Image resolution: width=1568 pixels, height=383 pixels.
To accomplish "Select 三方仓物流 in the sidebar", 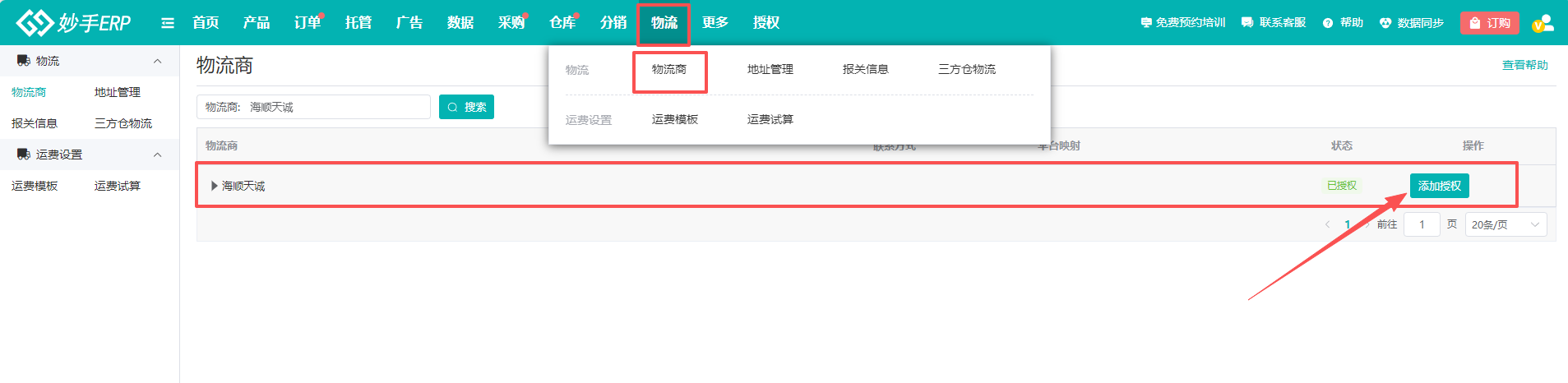I will tap(123, 123).
